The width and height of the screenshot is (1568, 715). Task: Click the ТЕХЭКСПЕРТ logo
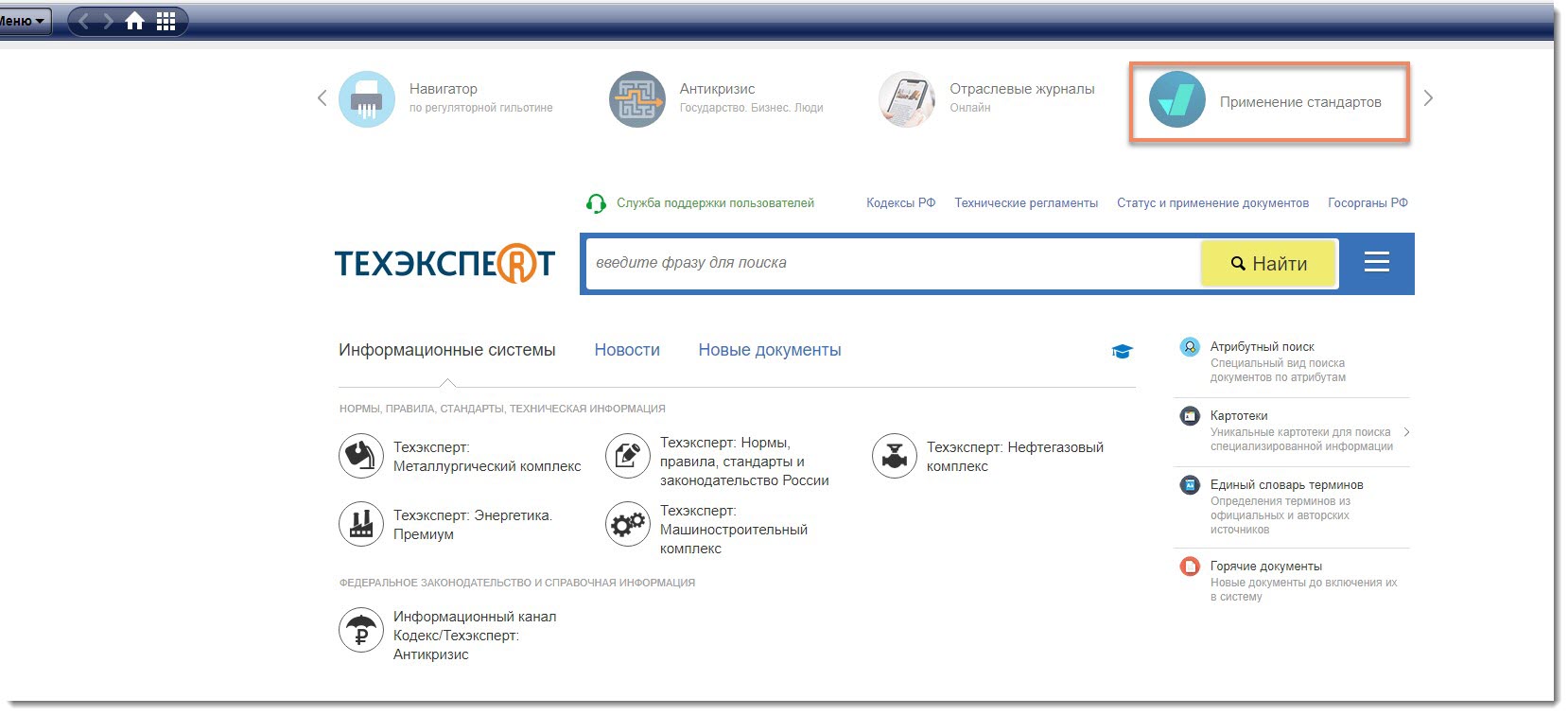444,264
